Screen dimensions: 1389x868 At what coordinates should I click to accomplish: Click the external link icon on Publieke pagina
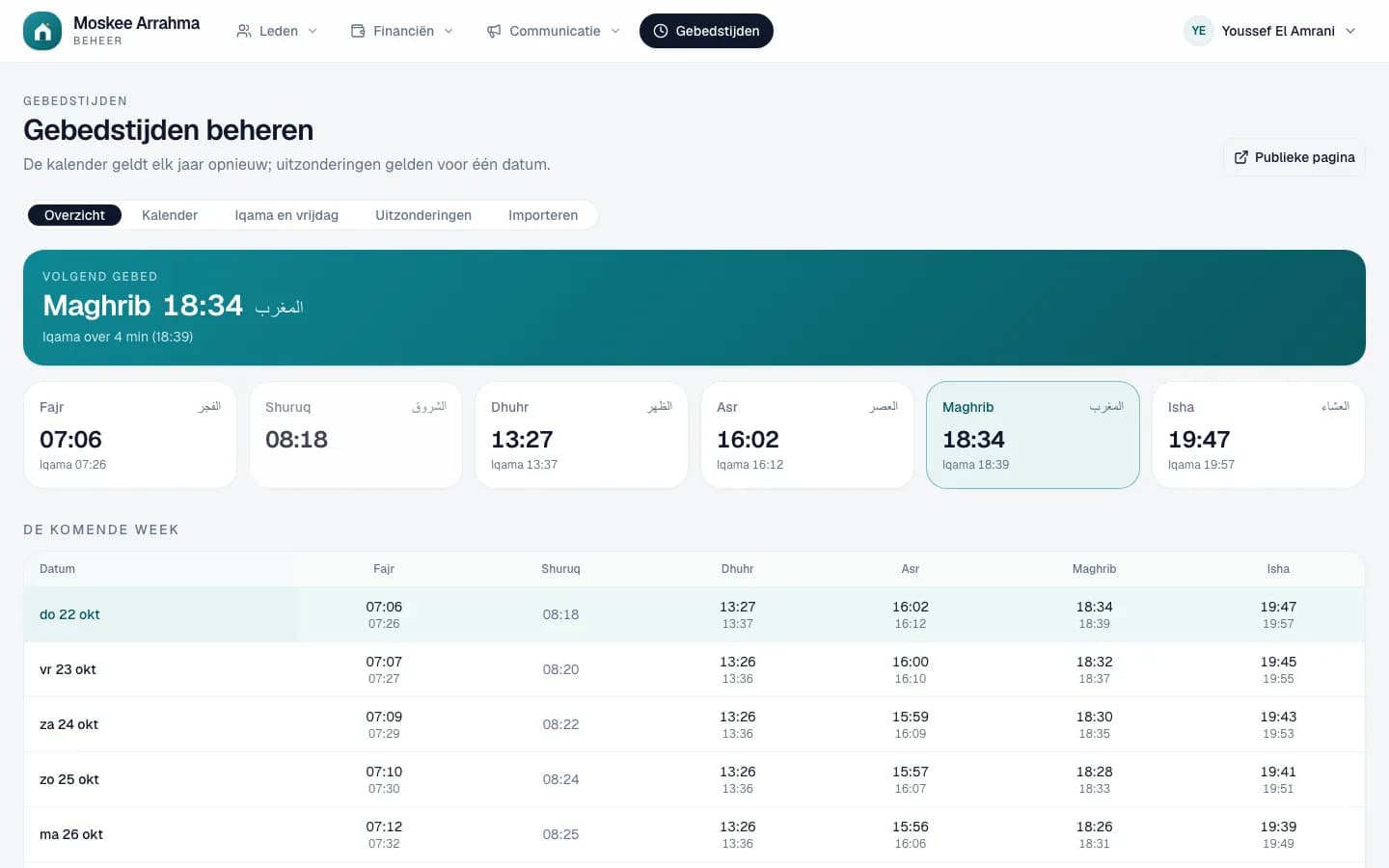tap(1241, 157)
